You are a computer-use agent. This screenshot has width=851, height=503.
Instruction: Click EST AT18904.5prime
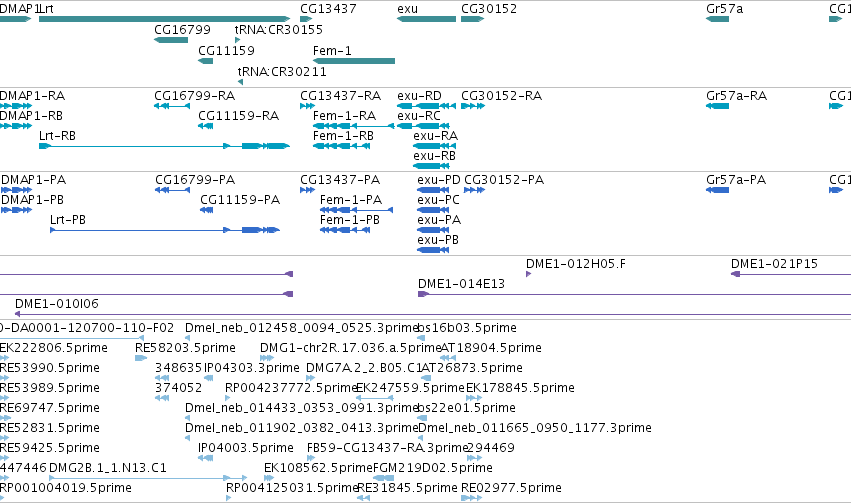[x=491, y=348]
